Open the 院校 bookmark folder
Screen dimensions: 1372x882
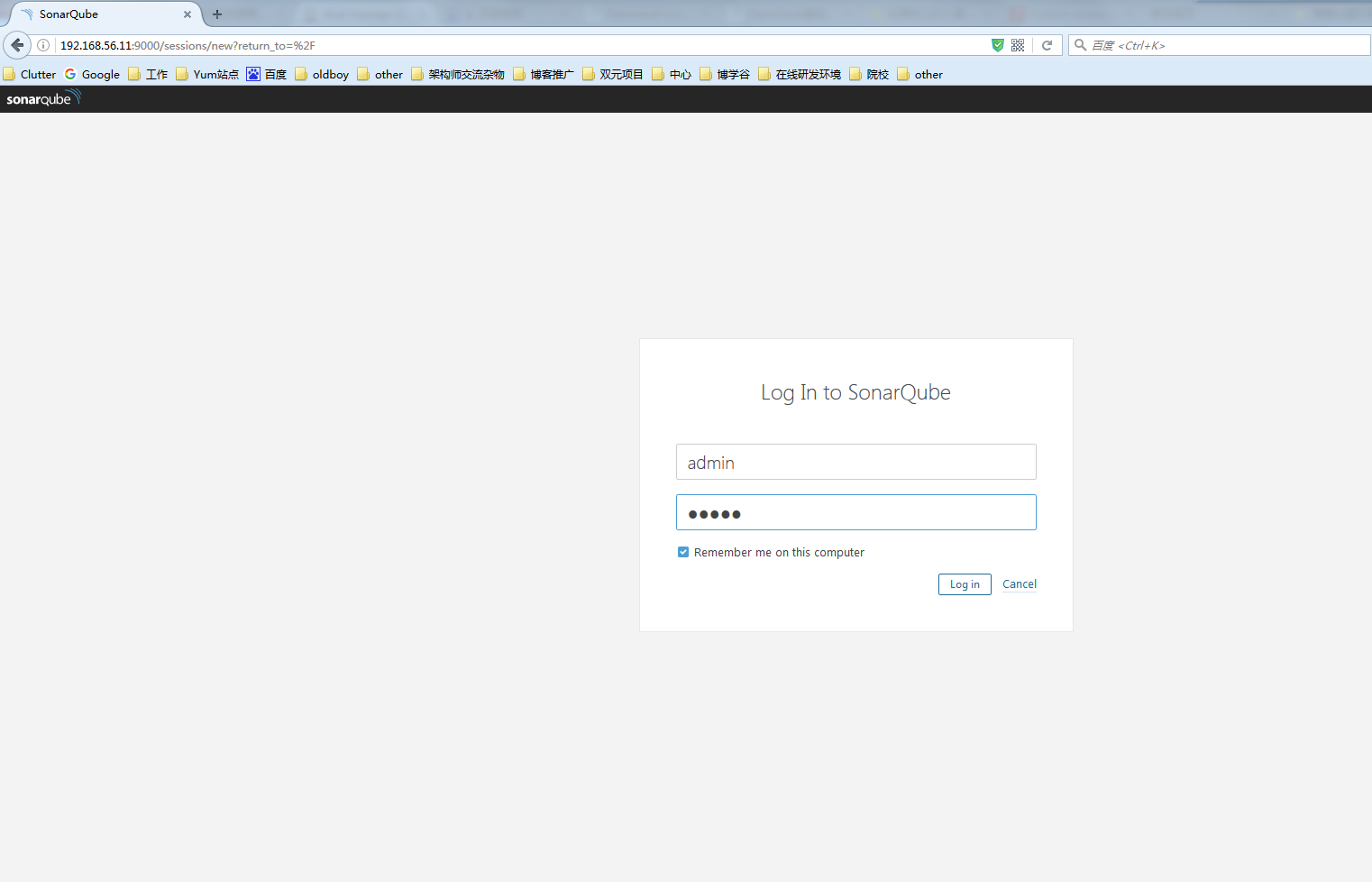tap(869, 74)
